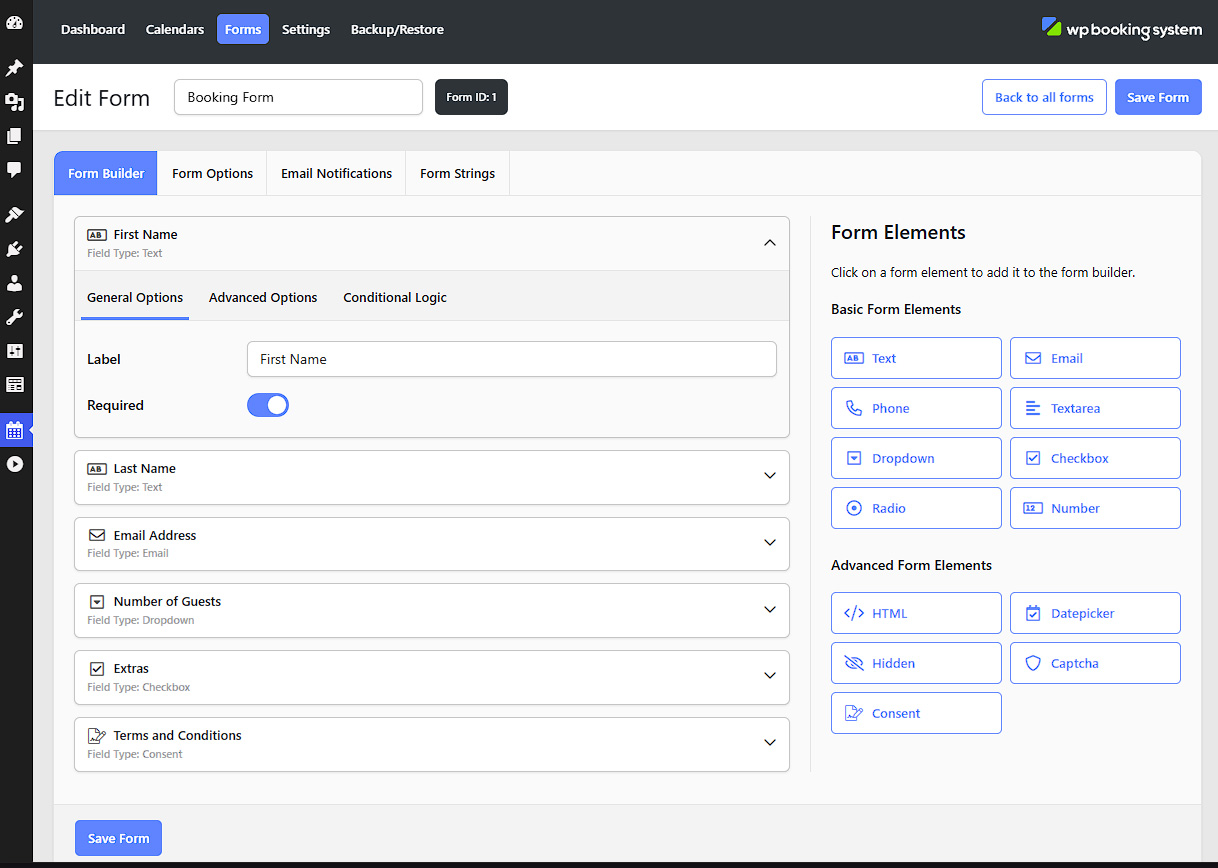Click the WP Booking System logo

coord(1121,29)
